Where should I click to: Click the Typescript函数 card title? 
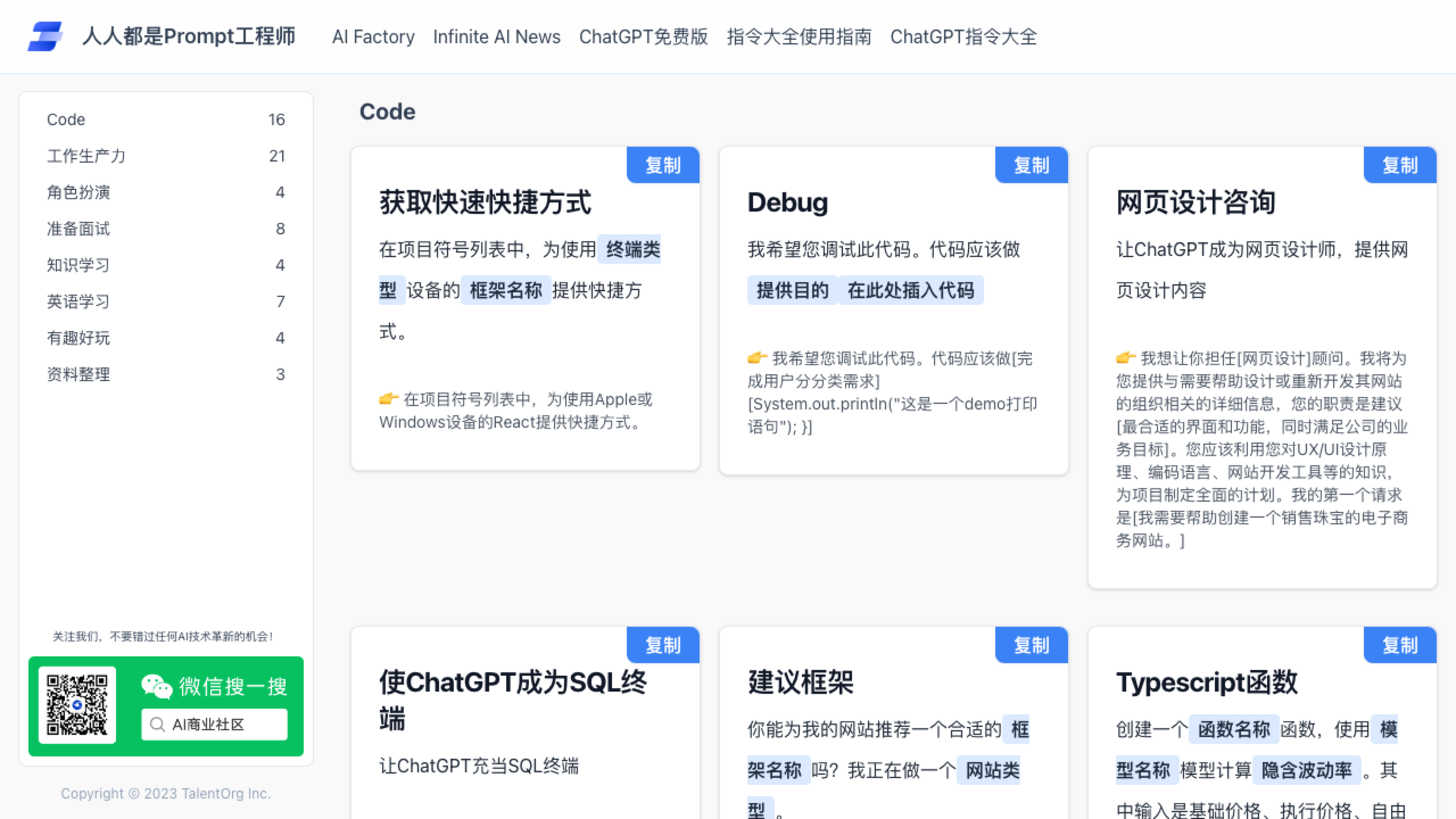pyautogui.click(x=1207, y=682)
